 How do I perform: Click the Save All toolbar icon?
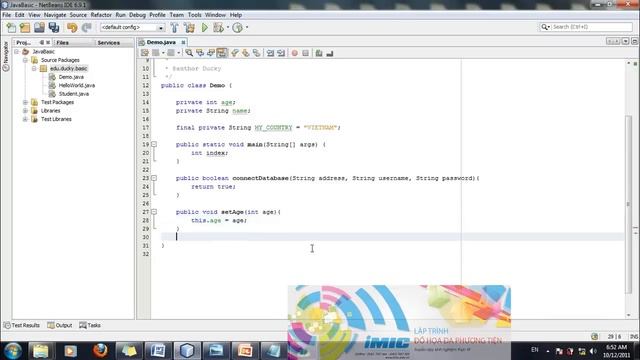[54, 27]
